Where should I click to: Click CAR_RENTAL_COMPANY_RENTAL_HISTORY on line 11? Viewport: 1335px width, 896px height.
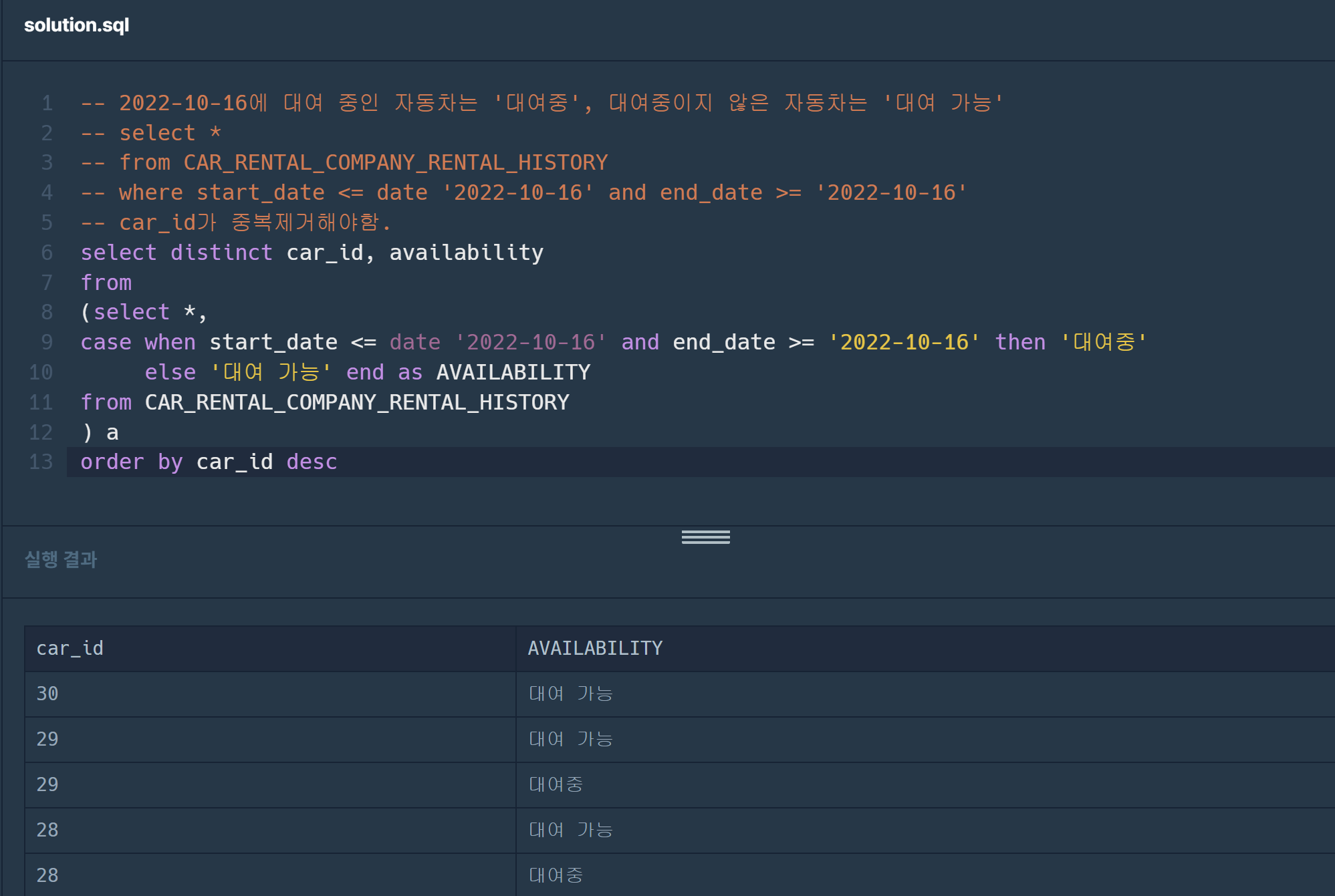click(x=356, y=402)
